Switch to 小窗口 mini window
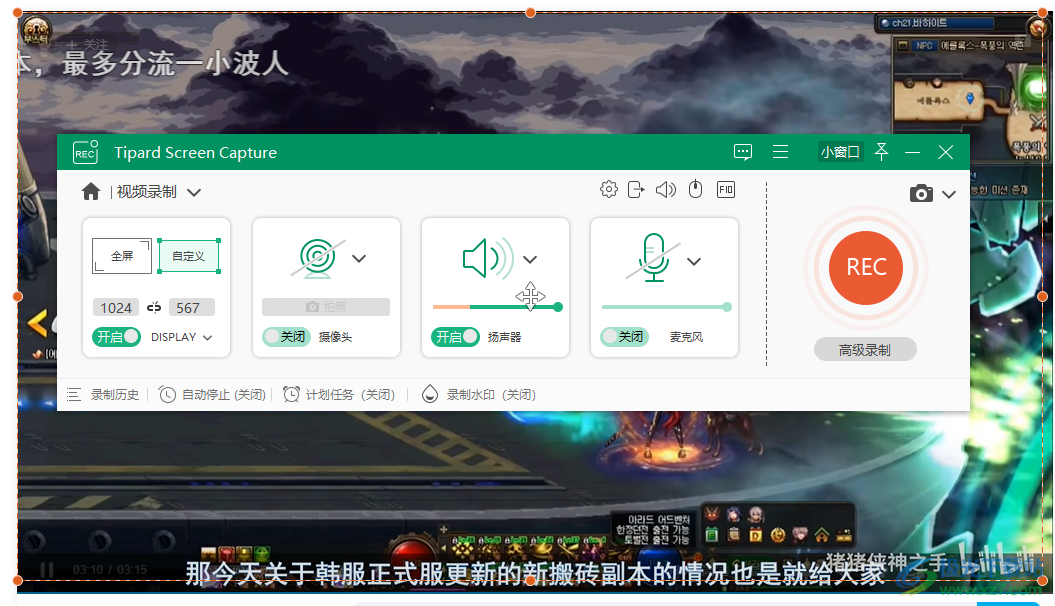Screen dimensions: 1055x606 [x=840, y=152]
